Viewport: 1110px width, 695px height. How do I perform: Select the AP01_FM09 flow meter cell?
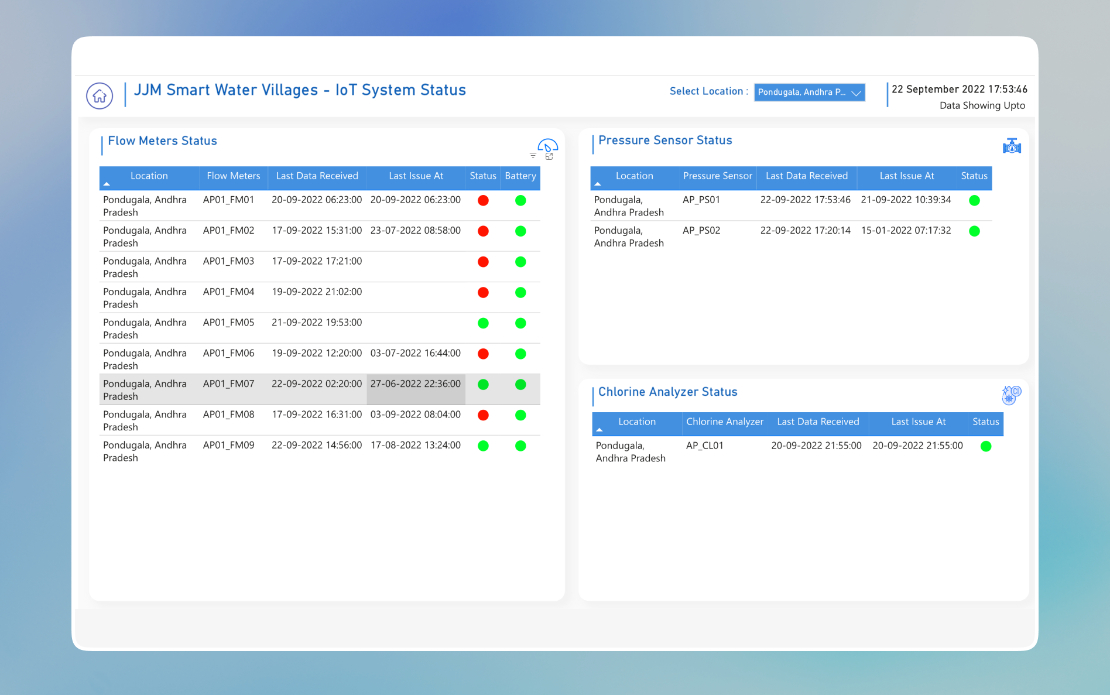229,445
